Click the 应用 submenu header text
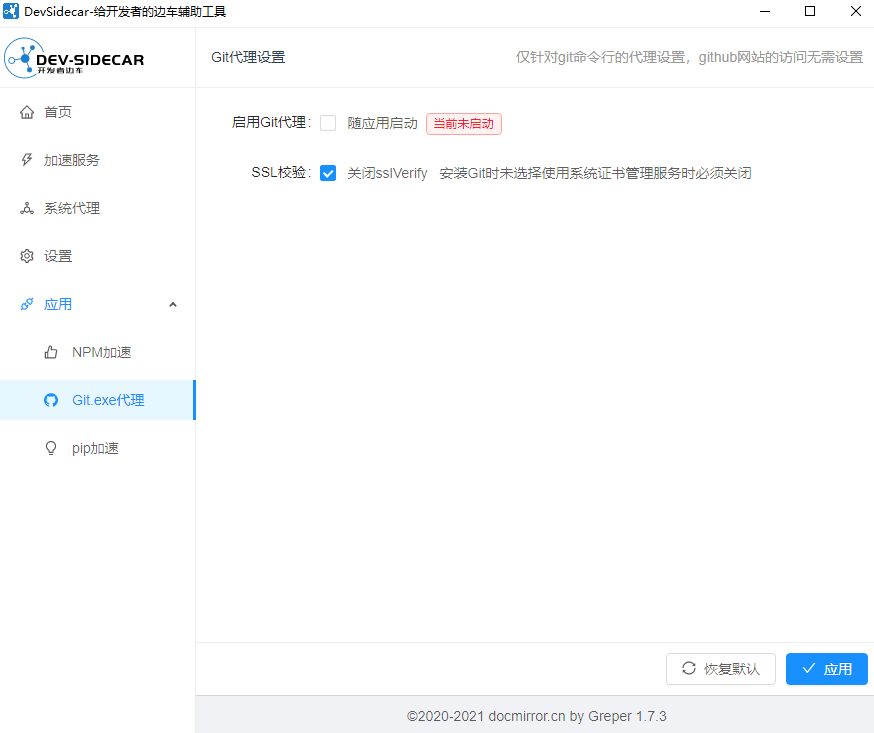This screenshot has height=733, width=874. click(58, 304)
